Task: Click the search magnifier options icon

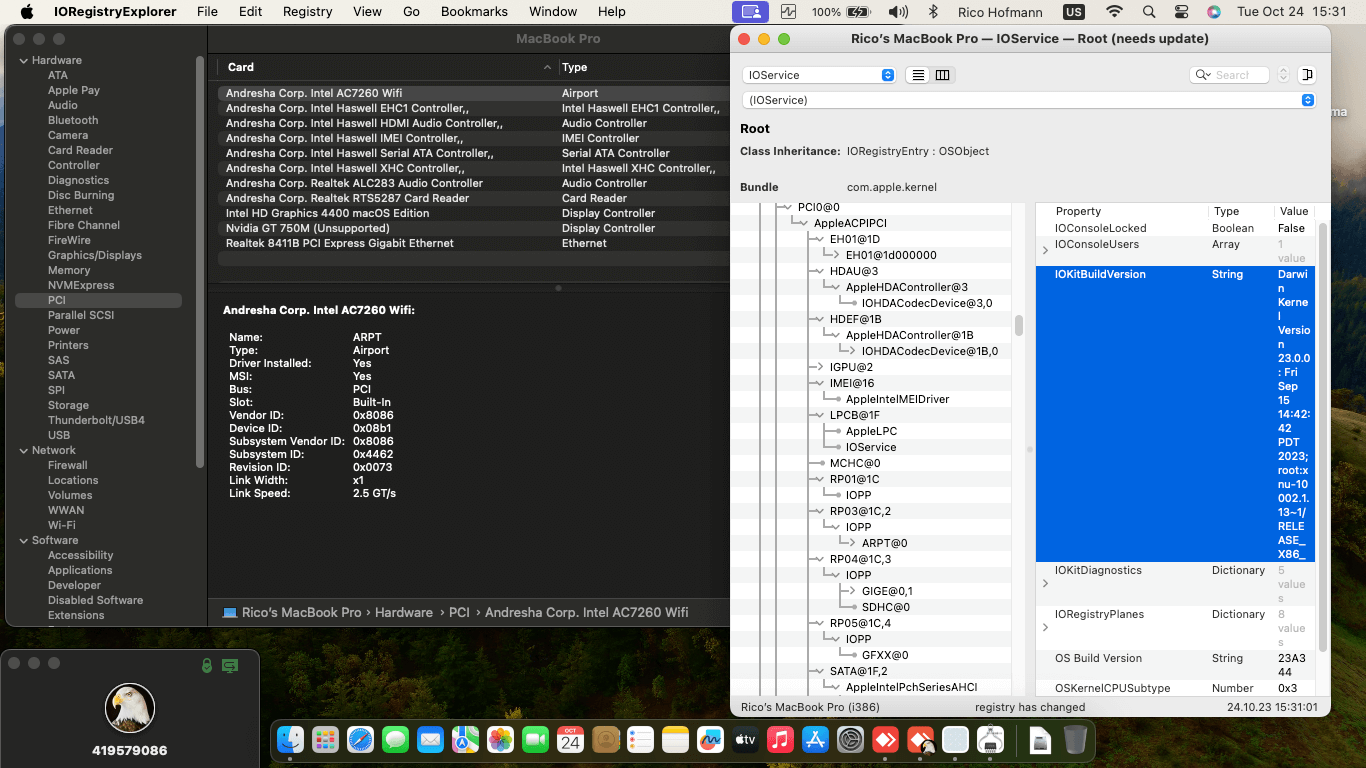Action: pyautogui.click(x=1202, y=75)
